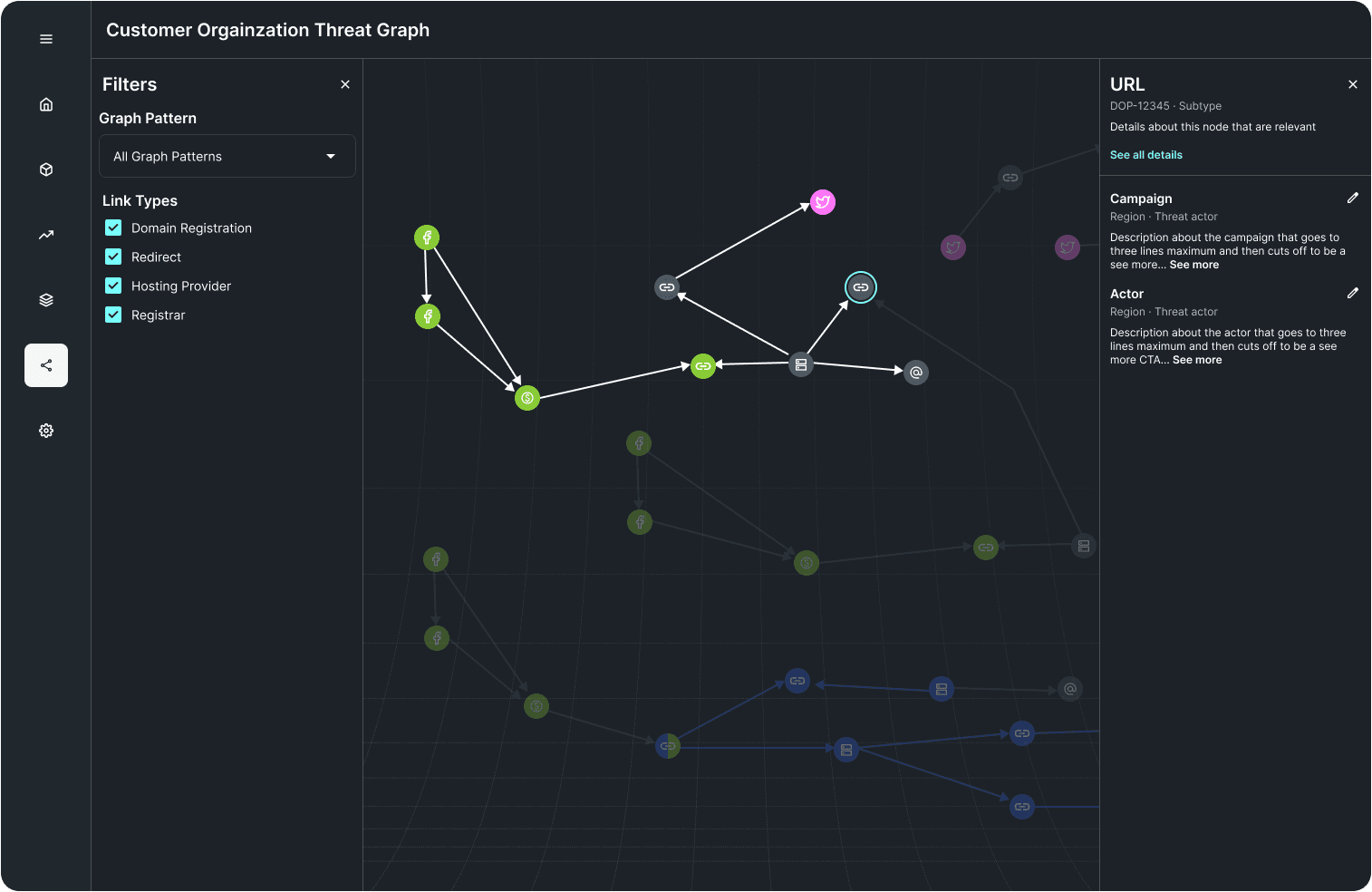The width and height of the screenshot is (1372, 892).
Task: Expand Campaign description with See more
Action: 1193,265
